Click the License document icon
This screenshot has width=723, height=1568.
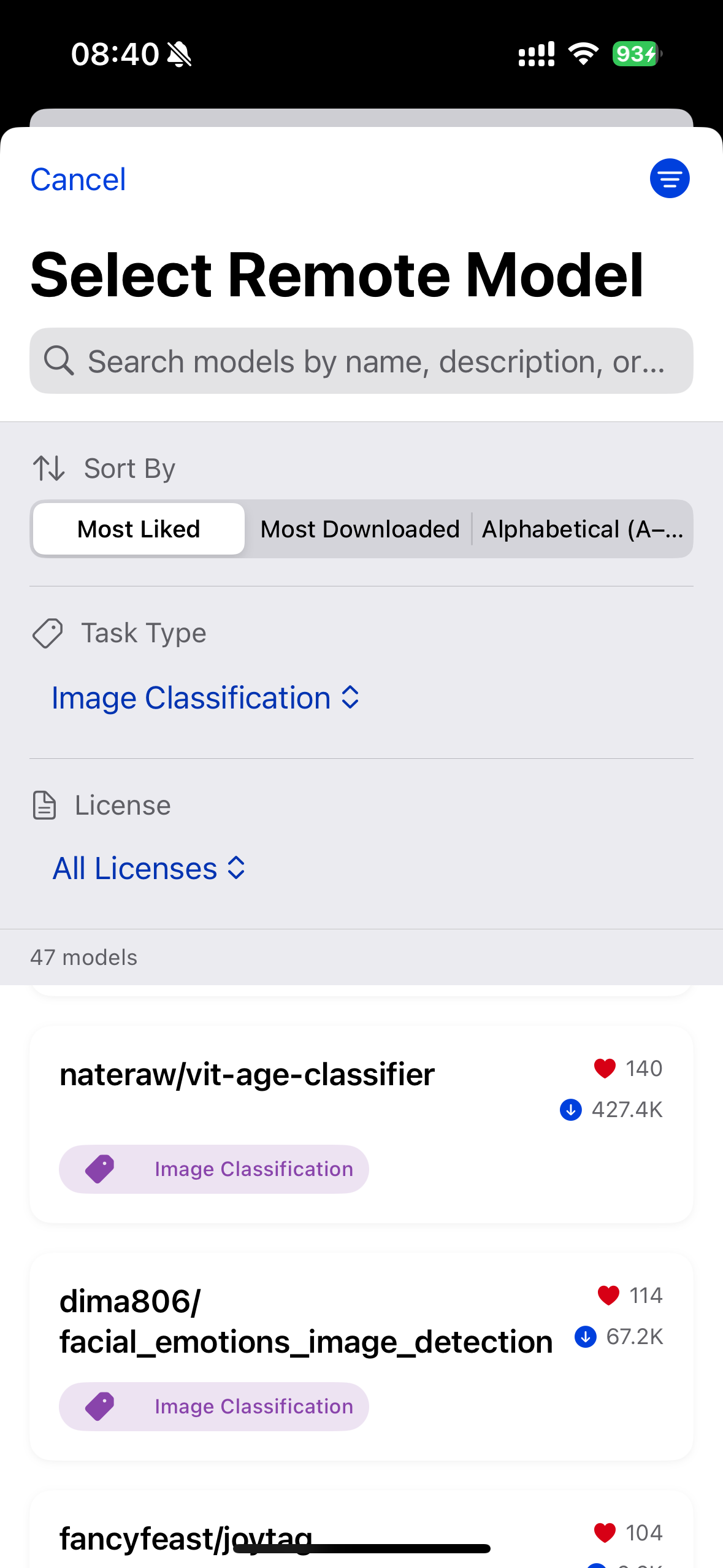coord(43,805)
